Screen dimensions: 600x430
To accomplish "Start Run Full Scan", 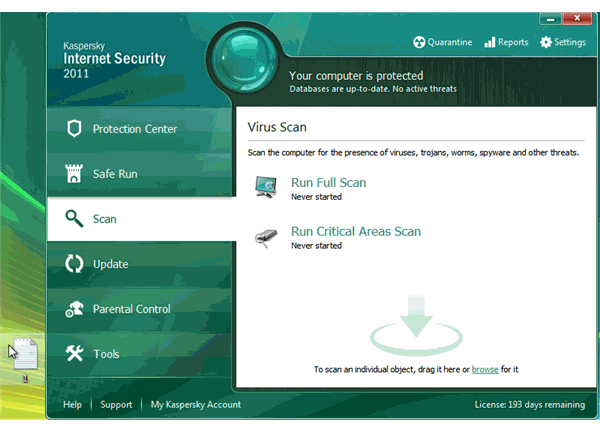I will coord(328,182).
